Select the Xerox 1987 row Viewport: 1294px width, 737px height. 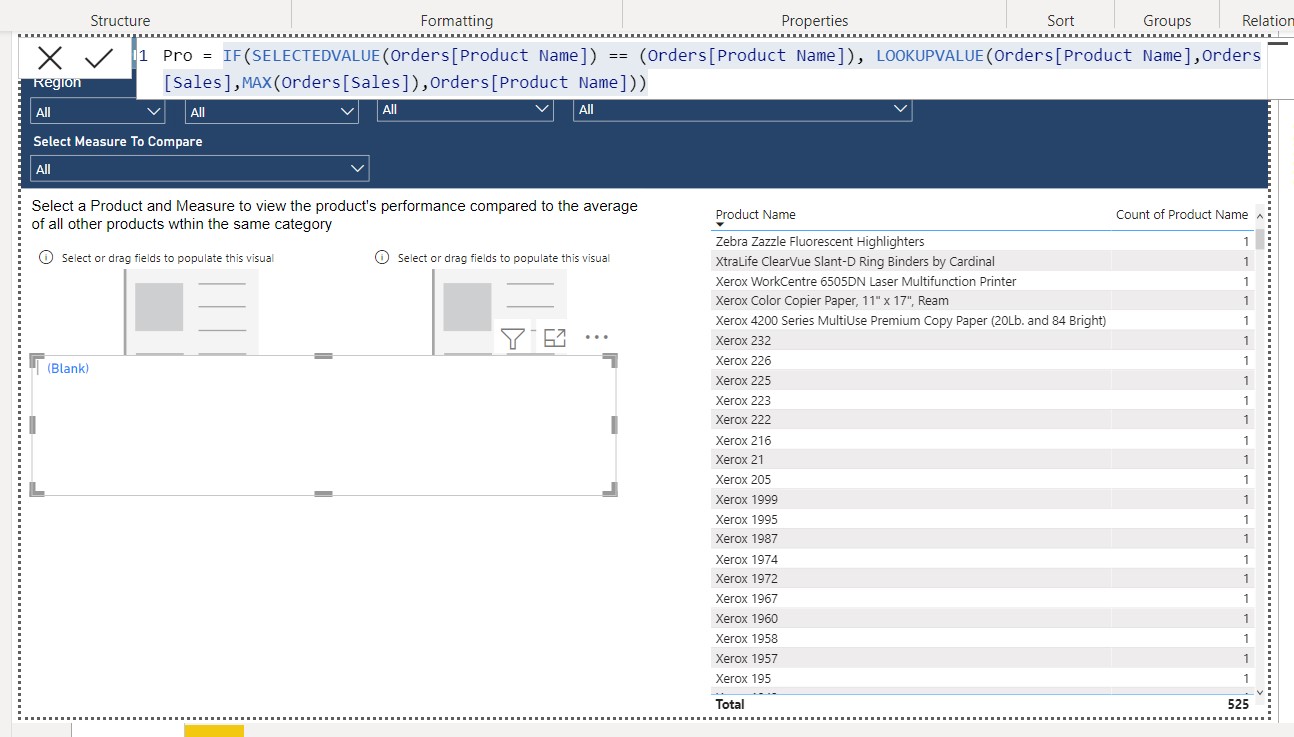coord(982,539)
